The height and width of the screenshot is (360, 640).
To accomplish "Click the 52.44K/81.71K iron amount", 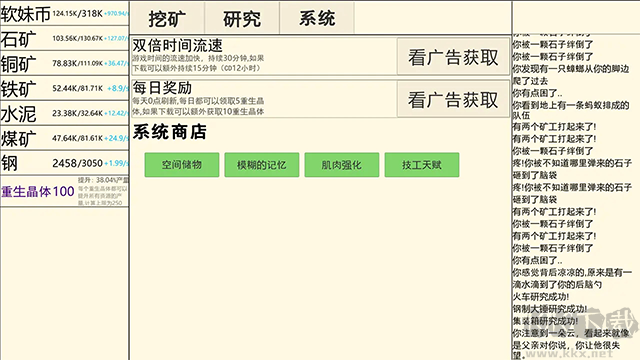I will pos(78,88).
